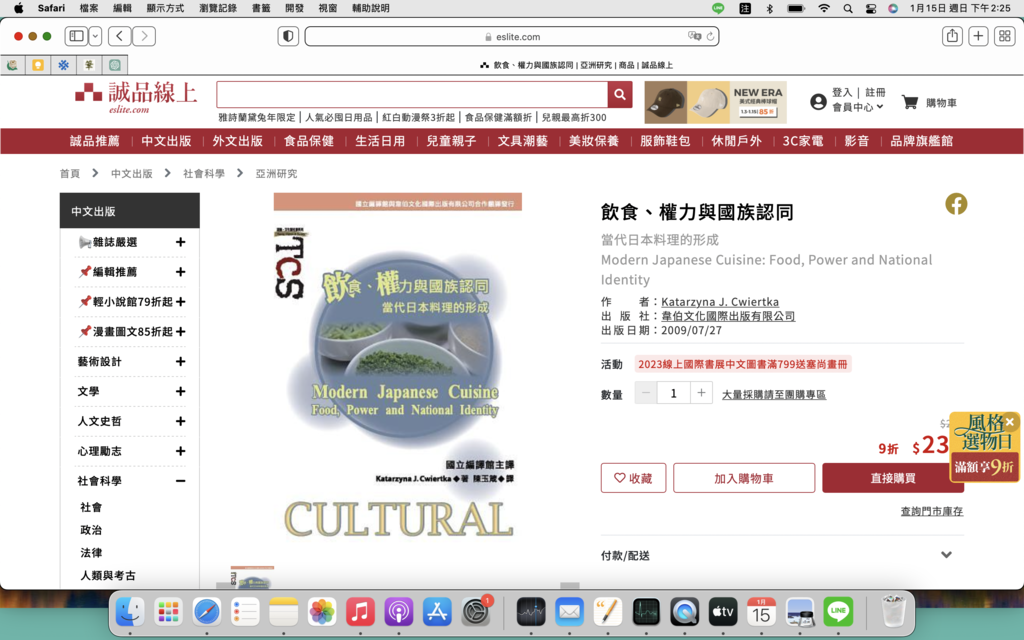The width and height of the screenshot is (1024, 640).
Task: Click the member account avatar icon
Action: (818, 101)
